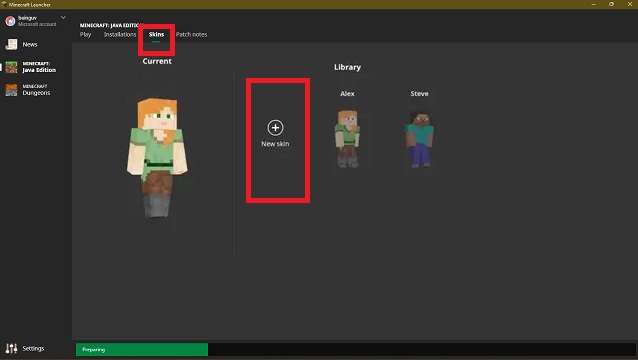
Task: Click the account username text
Action: pyautogui.click(x=27, y=18)
